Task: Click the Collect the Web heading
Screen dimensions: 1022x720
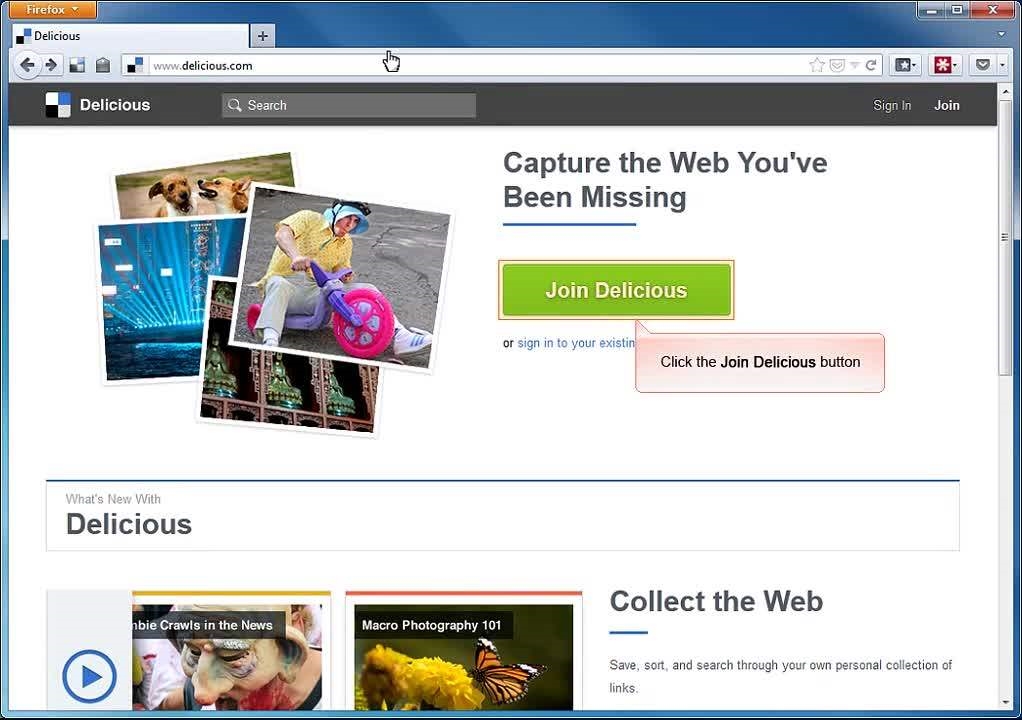Action: [x=716, y=601]
